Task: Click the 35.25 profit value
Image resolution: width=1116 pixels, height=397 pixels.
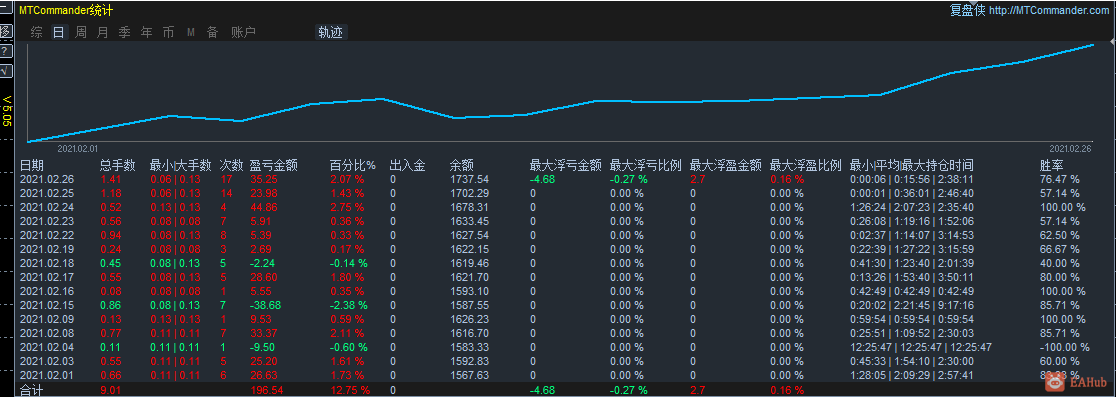Action: (263, 179)
